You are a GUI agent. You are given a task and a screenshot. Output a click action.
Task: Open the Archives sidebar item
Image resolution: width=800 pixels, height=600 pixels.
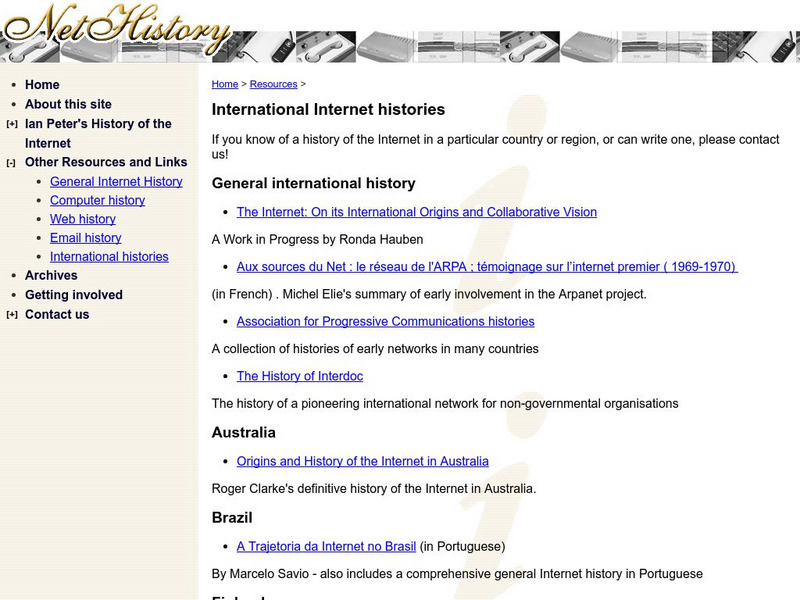point(51,275)
